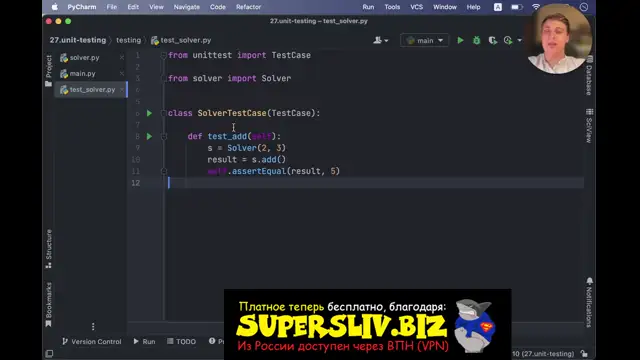The width and height of the screenshot is (640, 360).
Task: Open the Apple menu
Action: 55,7
